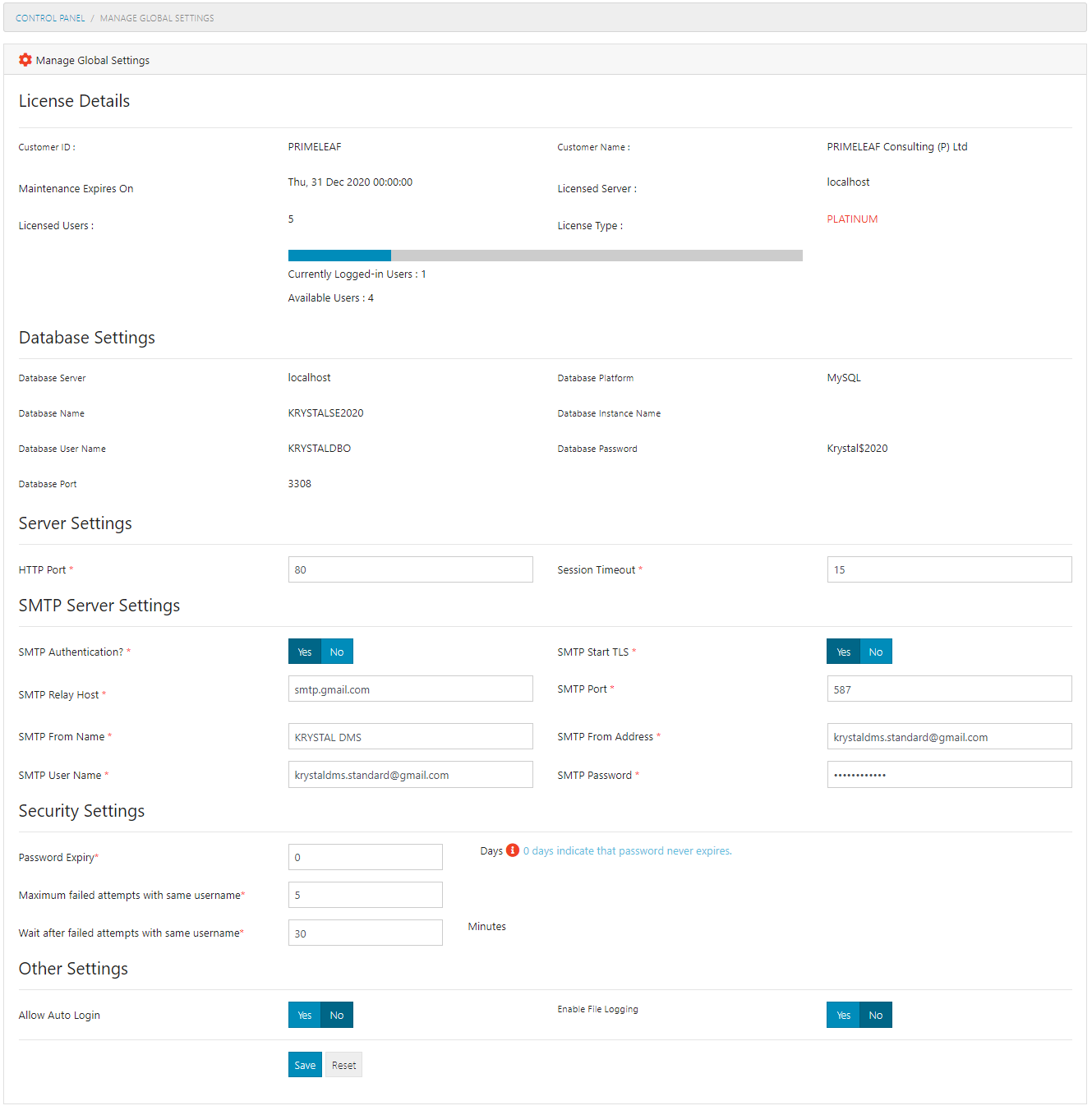Turn on Allow Auto Login with Yes

click(x=305, y=1015)
